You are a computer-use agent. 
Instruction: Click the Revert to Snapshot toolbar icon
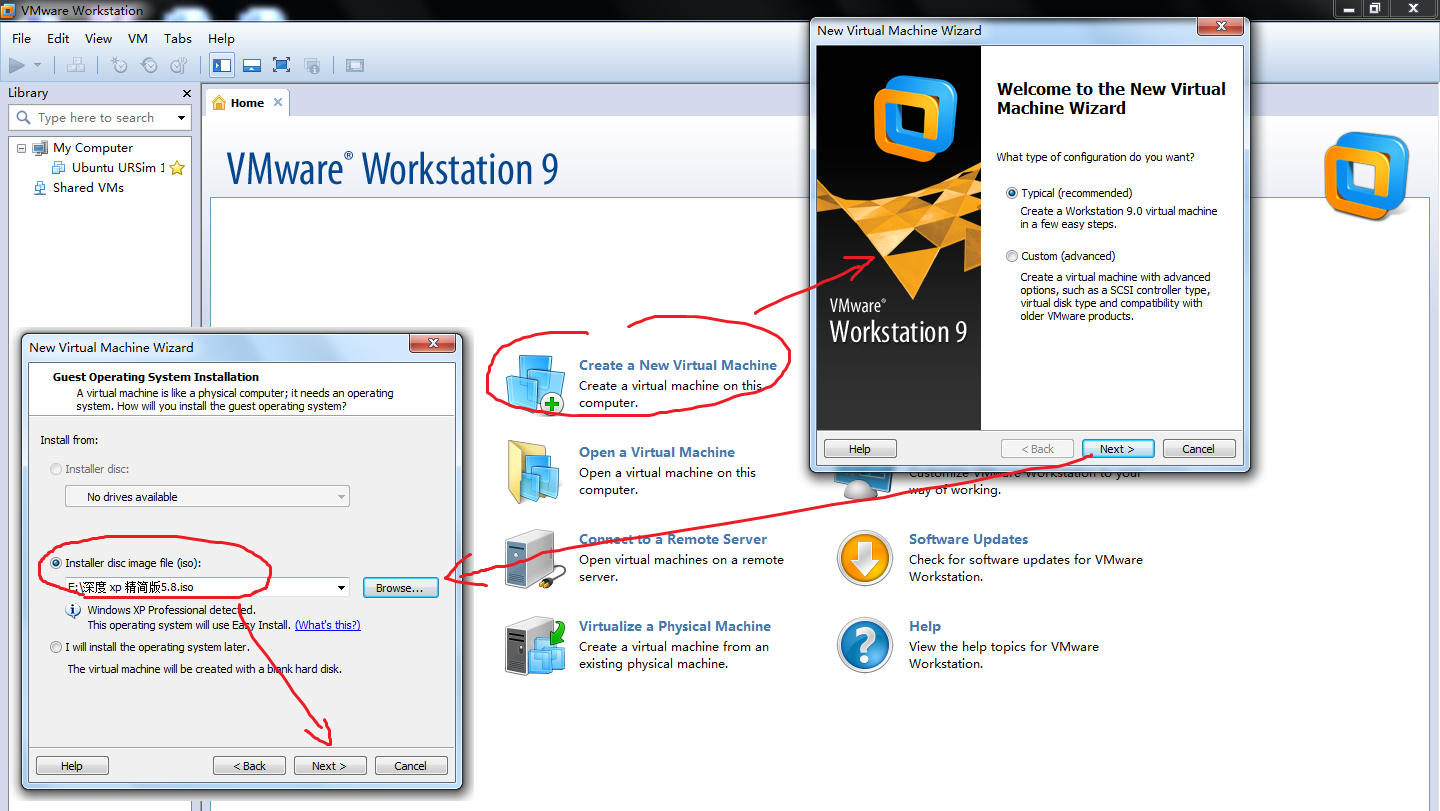coord(149,65)
